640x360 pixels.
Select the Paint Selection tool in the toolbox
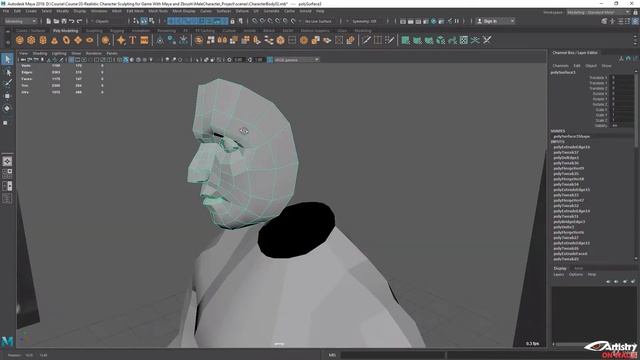click(x=7, y=83)
